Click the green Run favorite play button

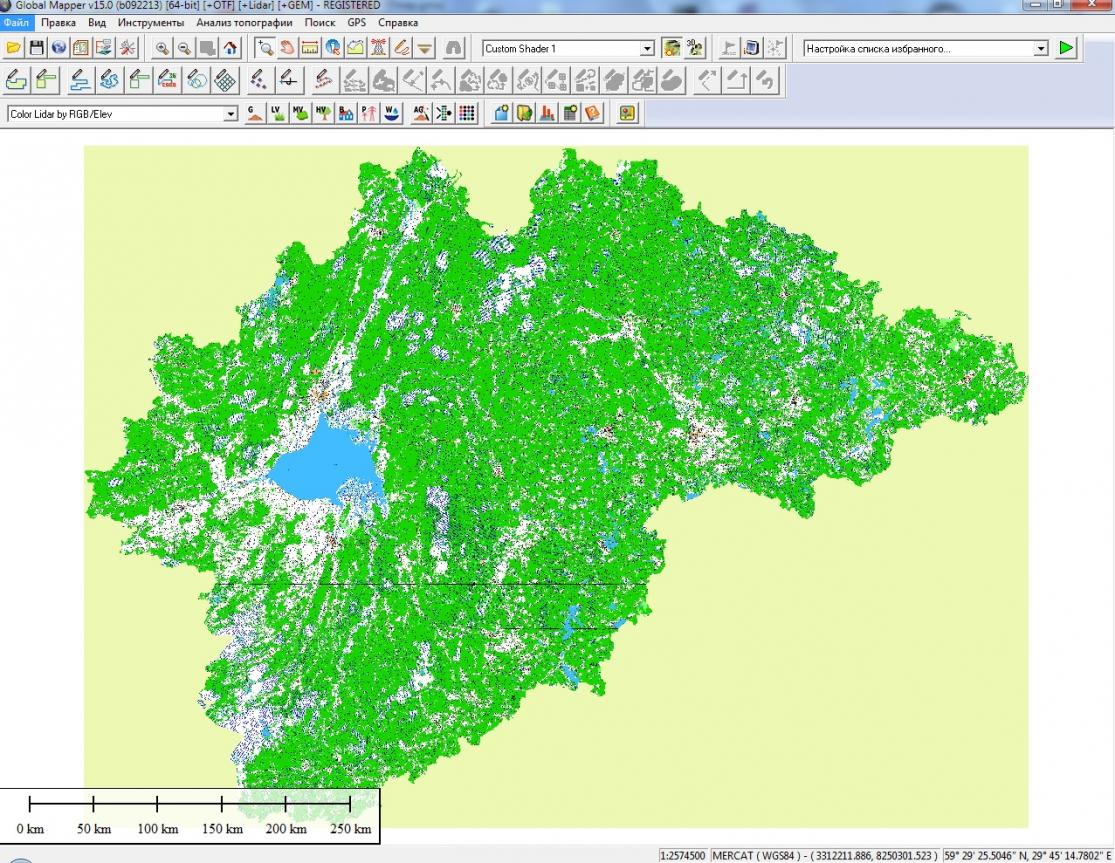(x=1066, y=48)
